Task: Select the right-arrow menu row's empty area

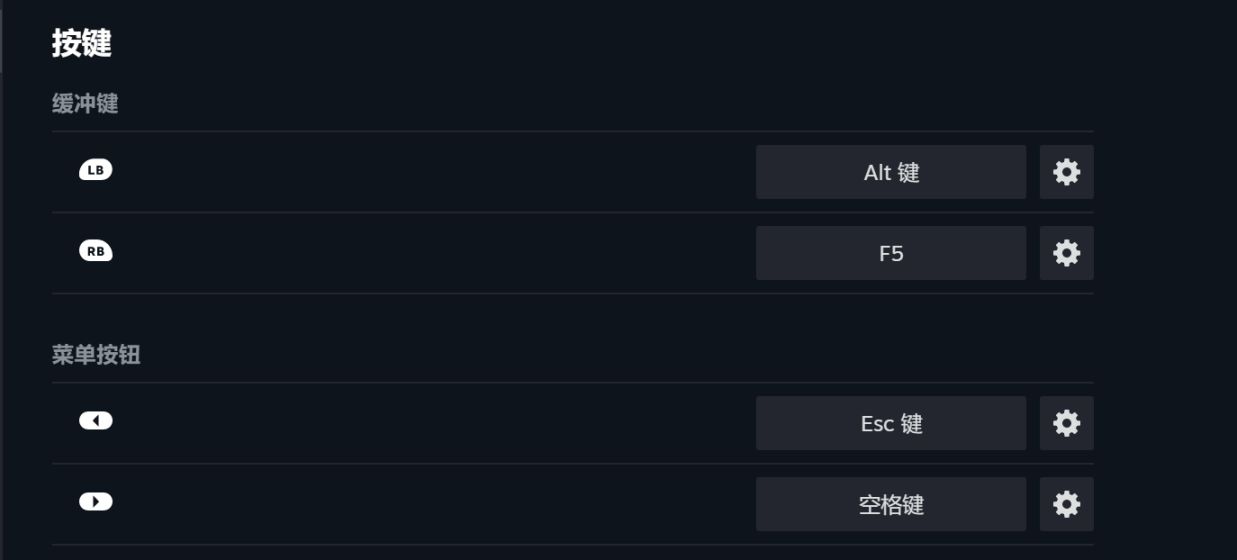Action: click(430, 504)
